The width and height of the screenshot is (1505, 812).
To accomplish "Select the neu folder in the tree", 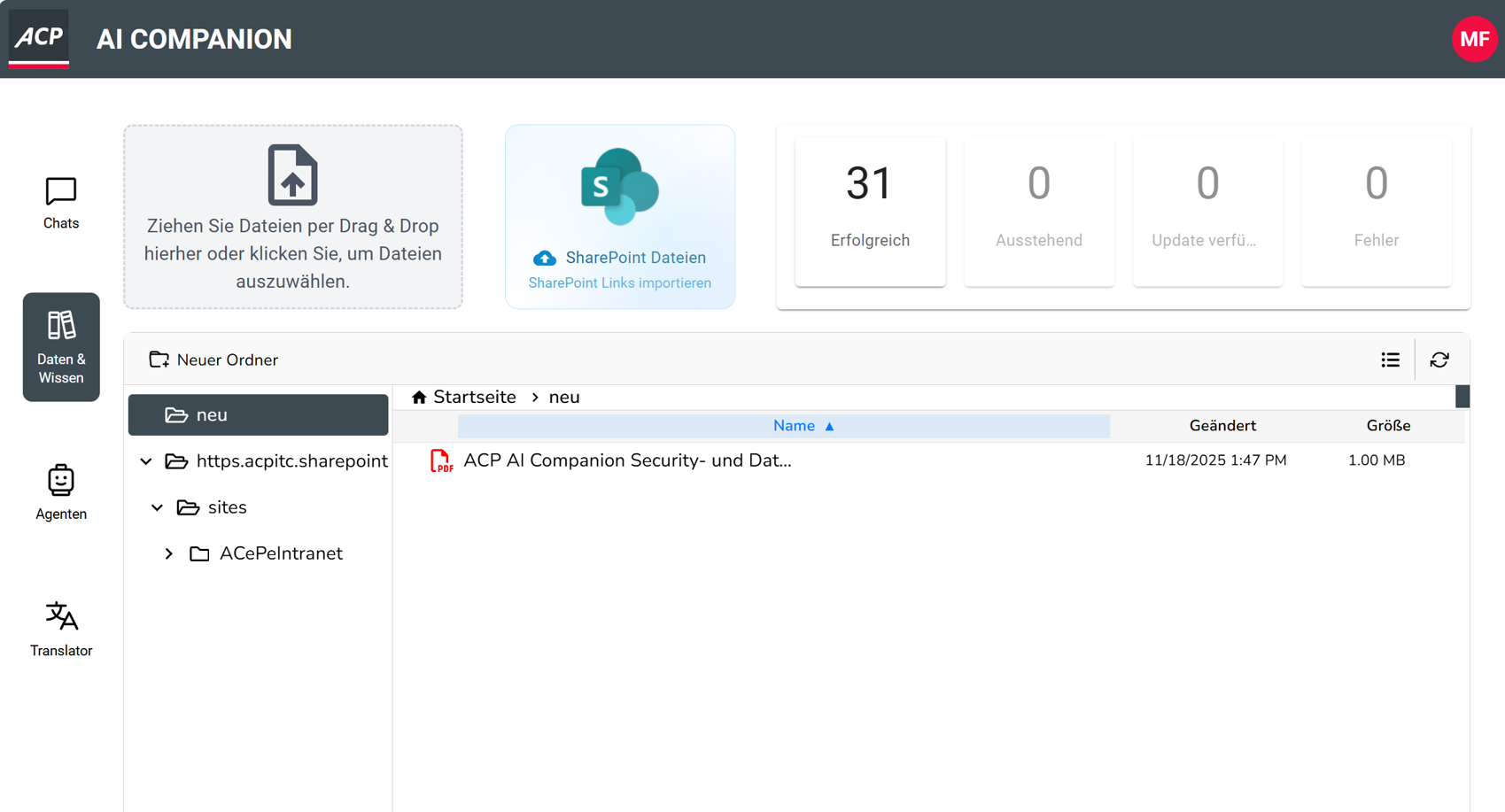I will [x=258, y=415].
